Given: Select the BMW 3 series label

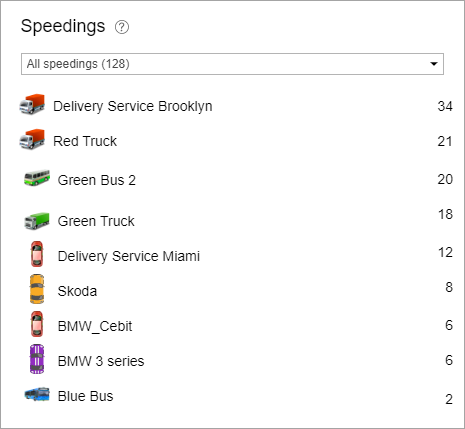Looking at the screenshot, I should click(101, 361).
